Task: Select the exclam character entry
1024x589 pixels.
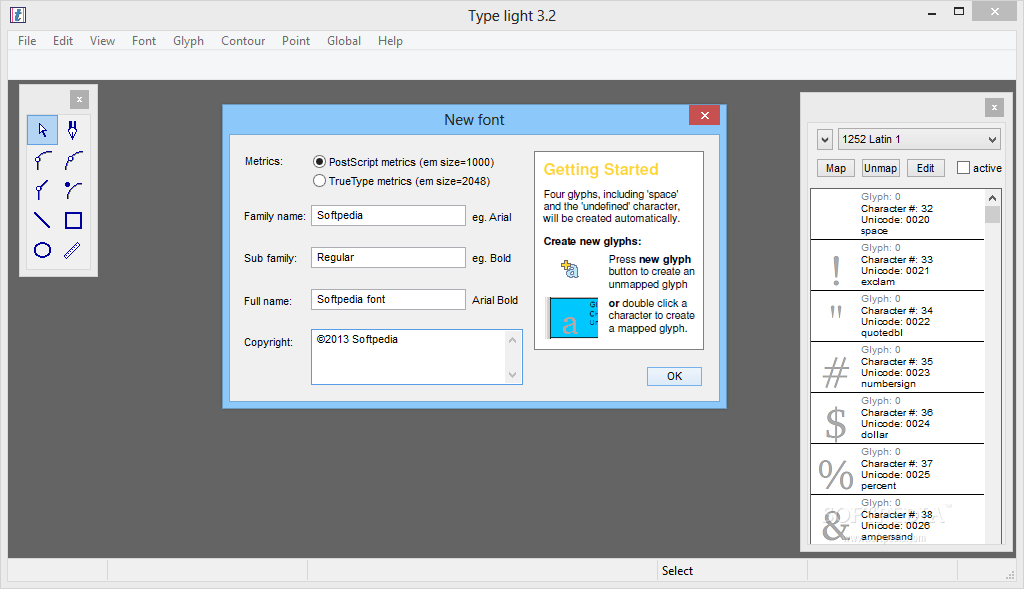Action: [897, 265]
